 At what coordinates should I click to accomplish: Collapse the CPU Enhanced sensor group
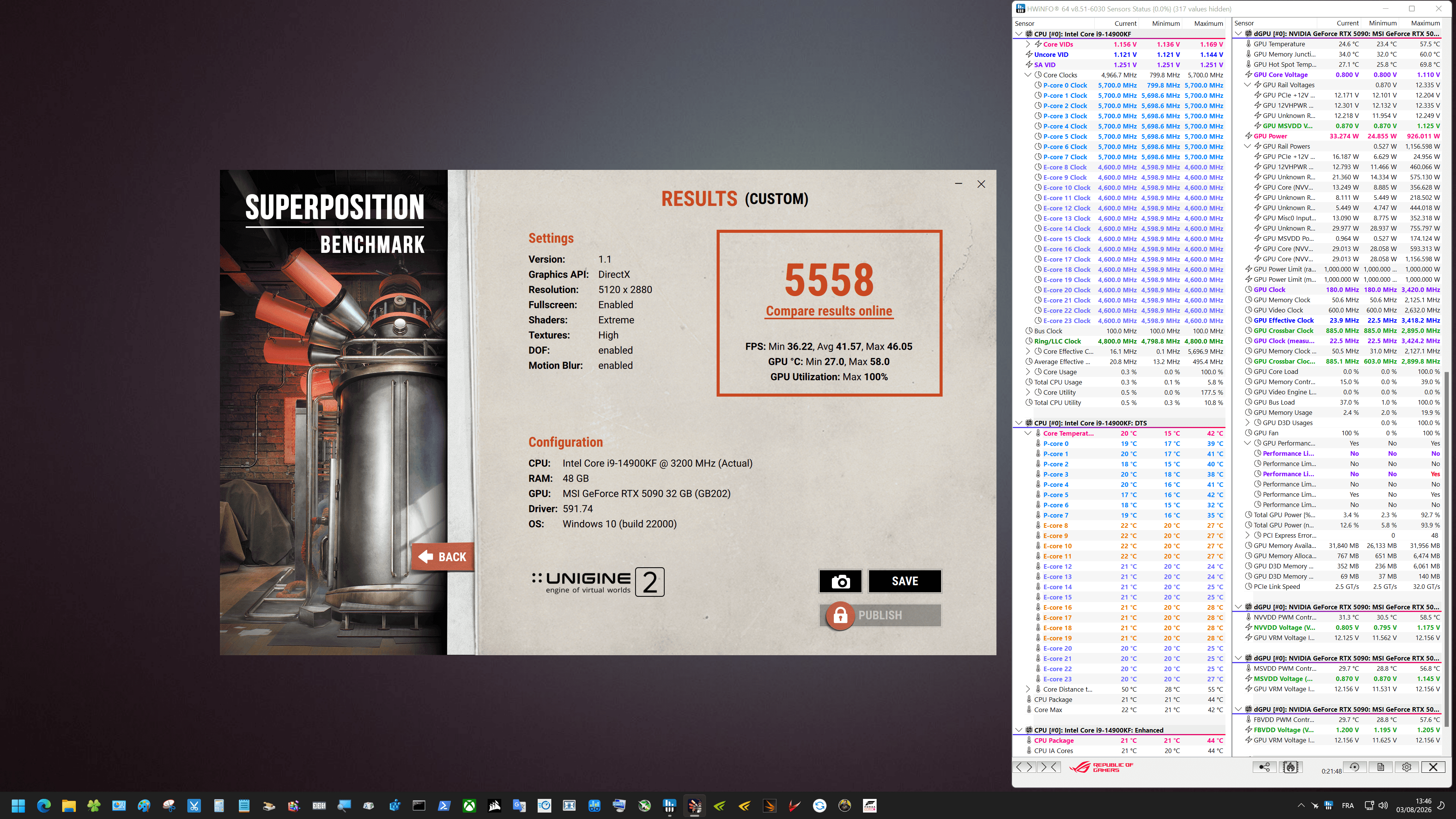(1019, 730)
